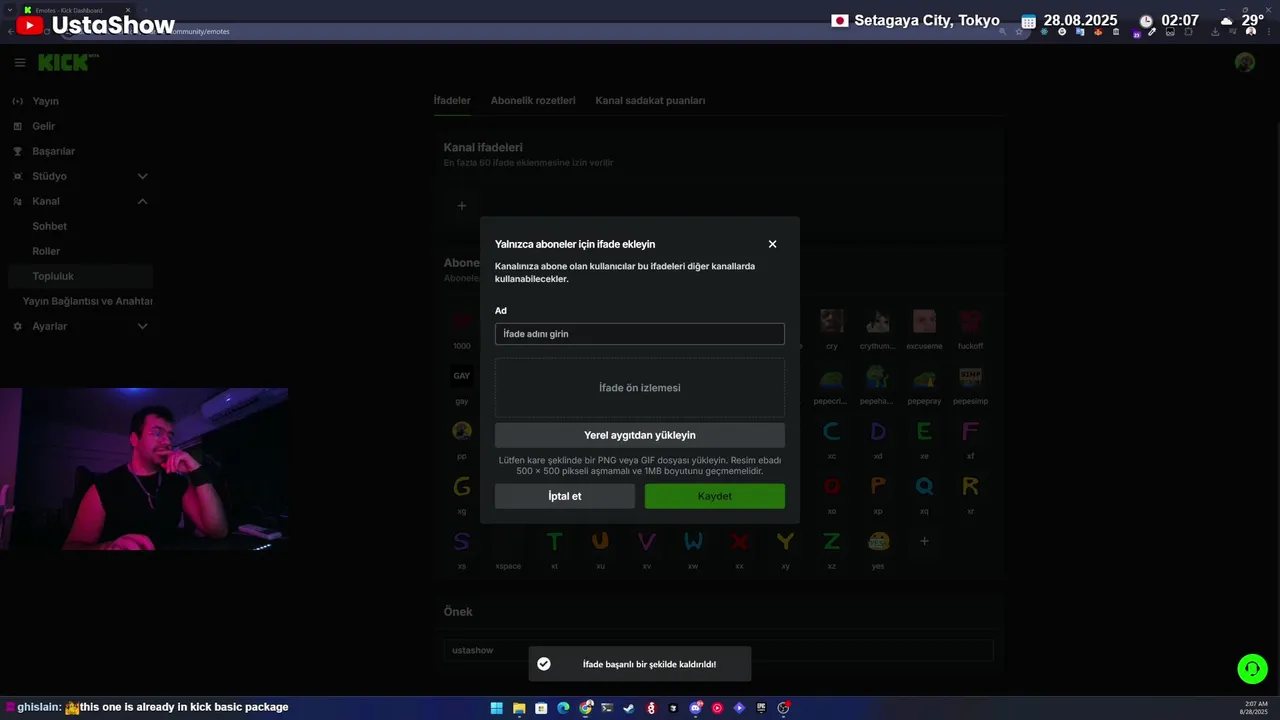Select 'Roller' under Kanal
The image size is (1280, 720).
(46, 251)
